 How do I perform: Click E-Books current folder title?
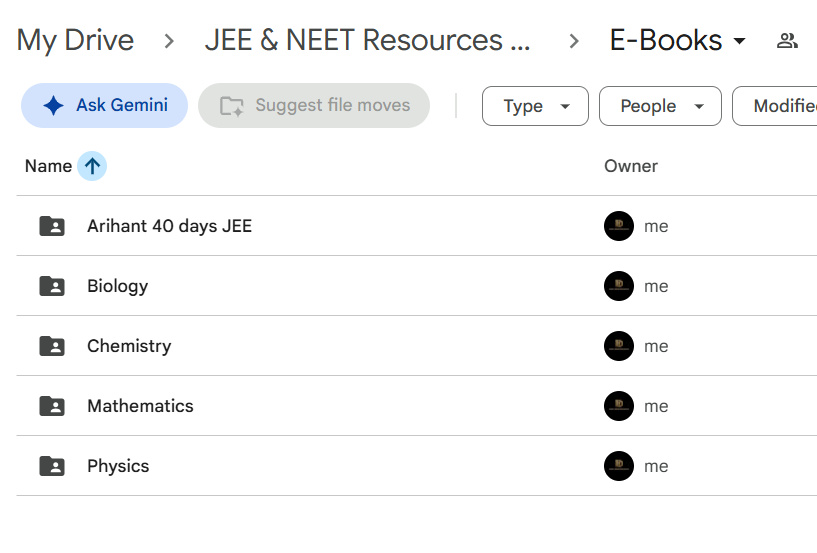point(666,41)
